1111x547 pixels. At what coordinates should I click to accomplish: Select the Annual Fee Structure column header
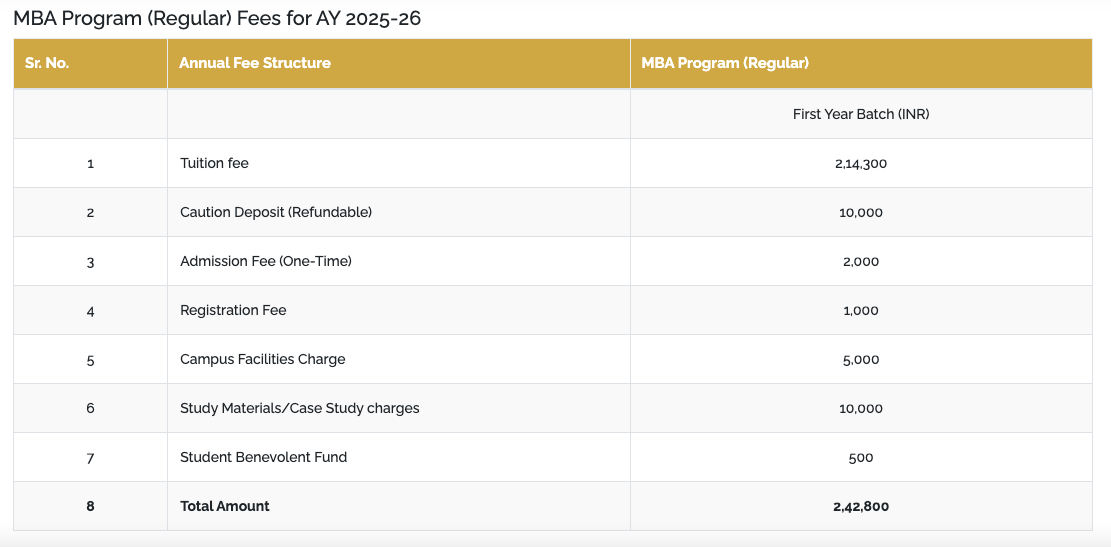[x=255, y=63]
